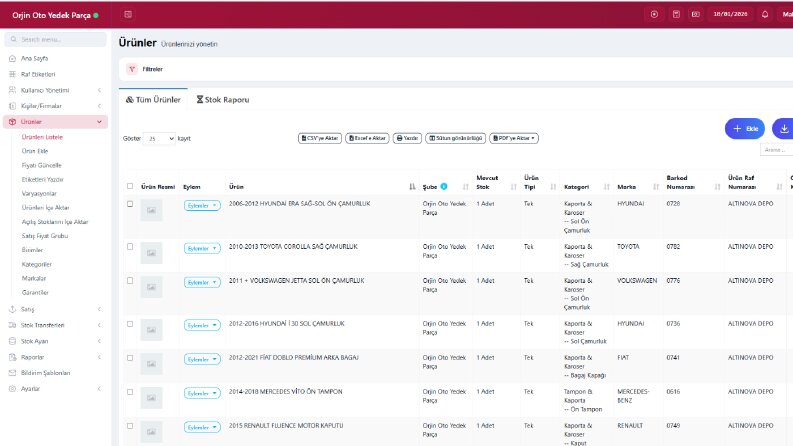
Task: Open Etiketleri Yazdır submenu item
Action: pos(42,180)
